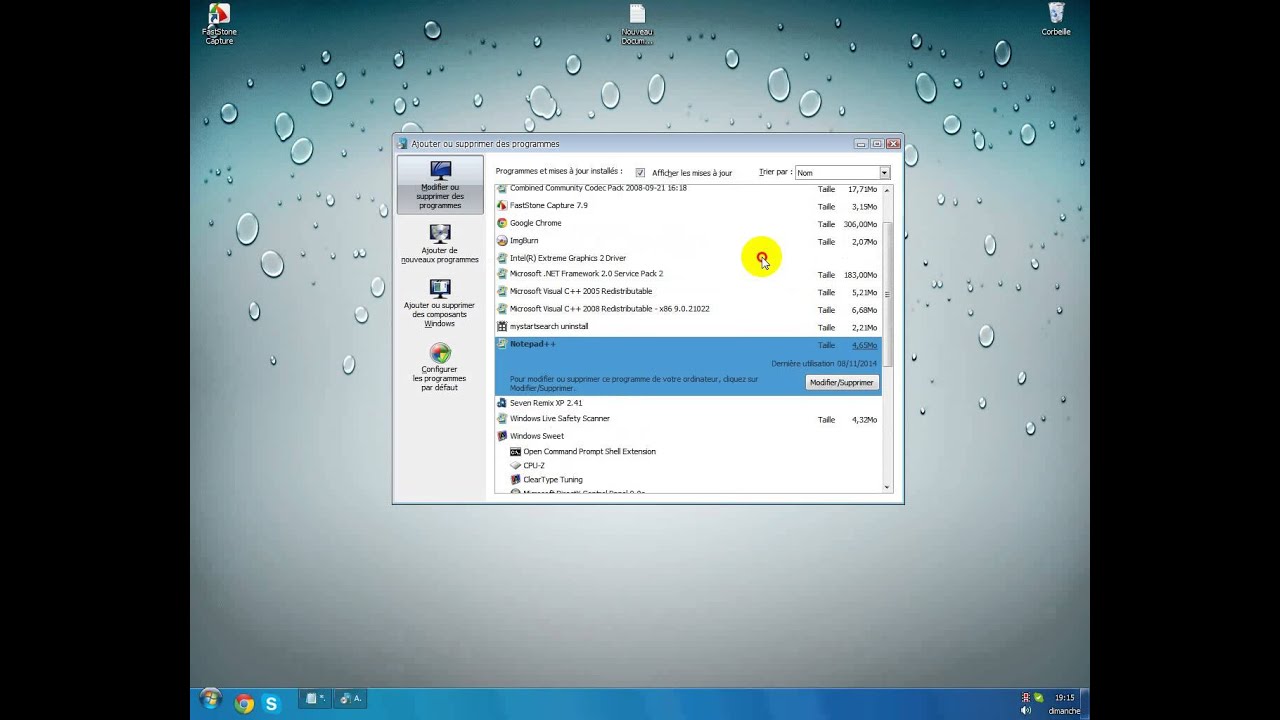Click the Modifier/Supprimer button
The image size is (1280, 720).
tap(841, 383)
